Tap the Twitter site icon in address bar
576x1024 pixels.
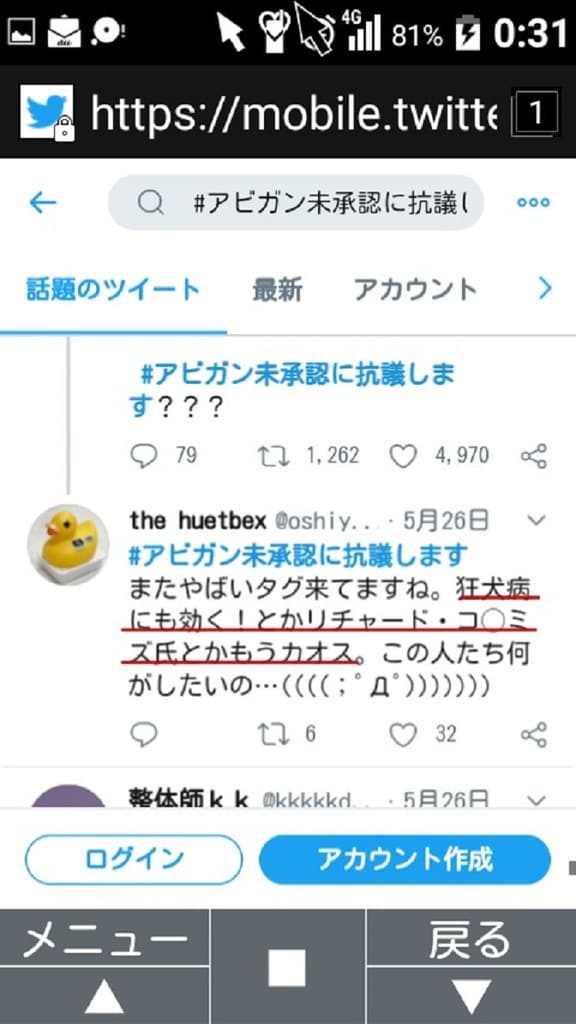coord(47,112)
